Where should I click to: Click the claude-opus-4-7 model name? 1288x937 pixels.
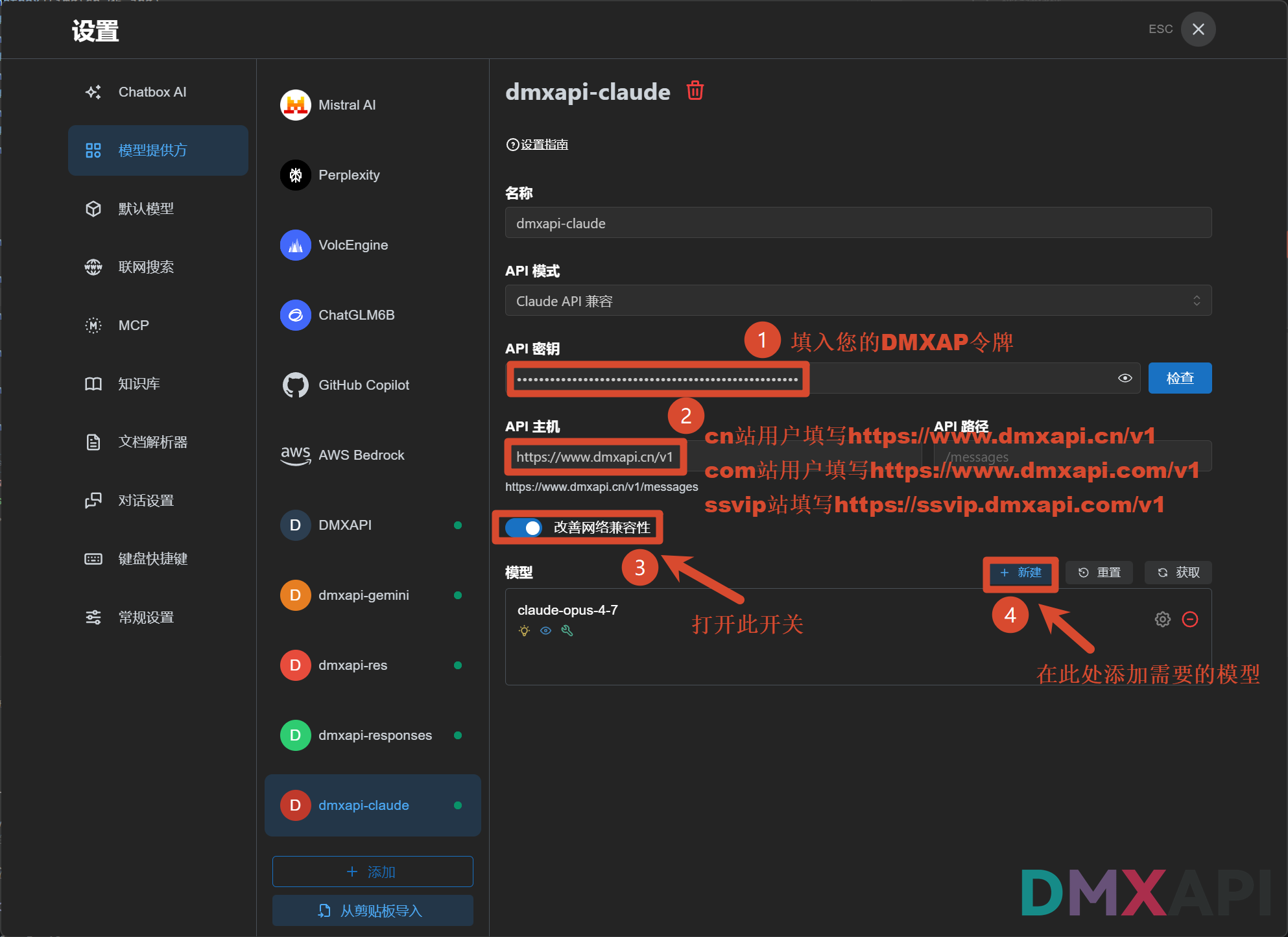(567, 610)
